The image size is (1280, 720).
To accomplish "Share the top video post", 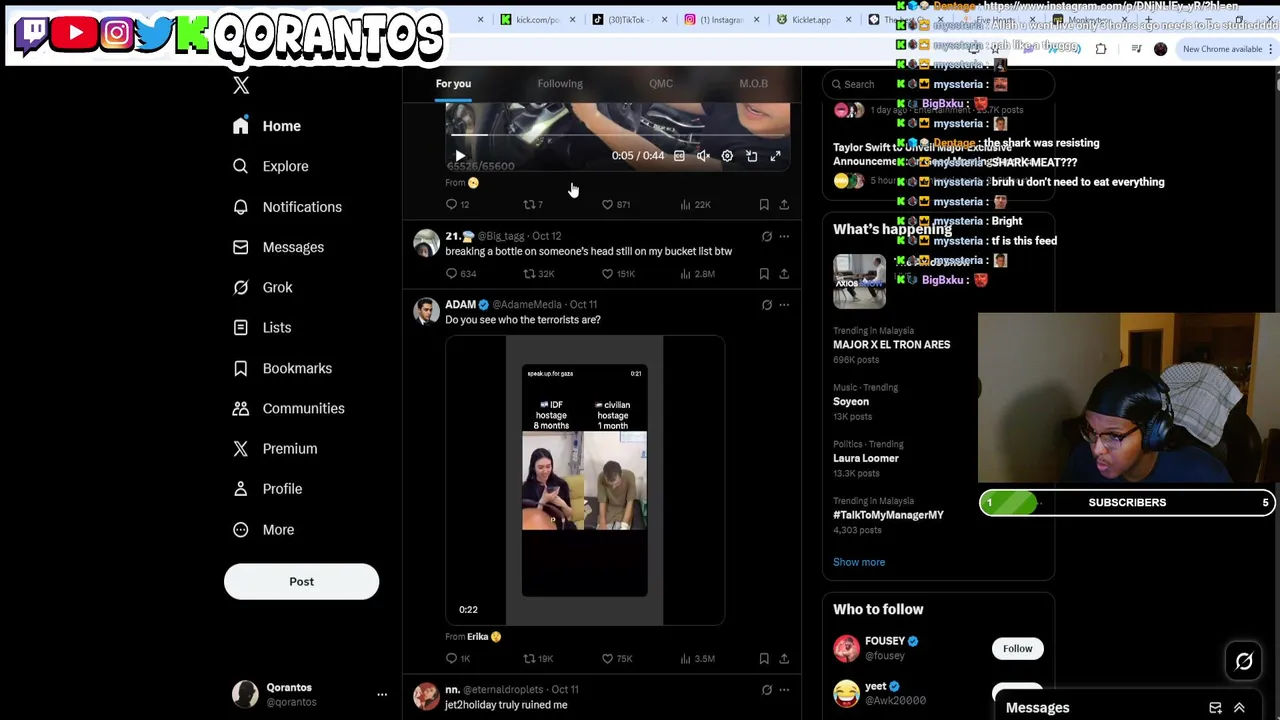I will pos(784,204).
